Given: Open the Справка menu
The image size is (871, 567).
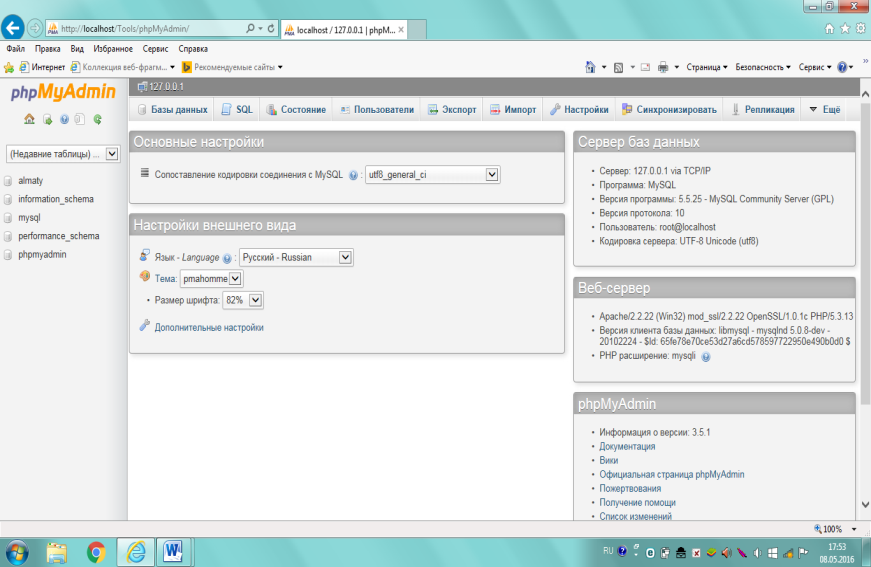Looking at the screenshot, I should [193, 49].
